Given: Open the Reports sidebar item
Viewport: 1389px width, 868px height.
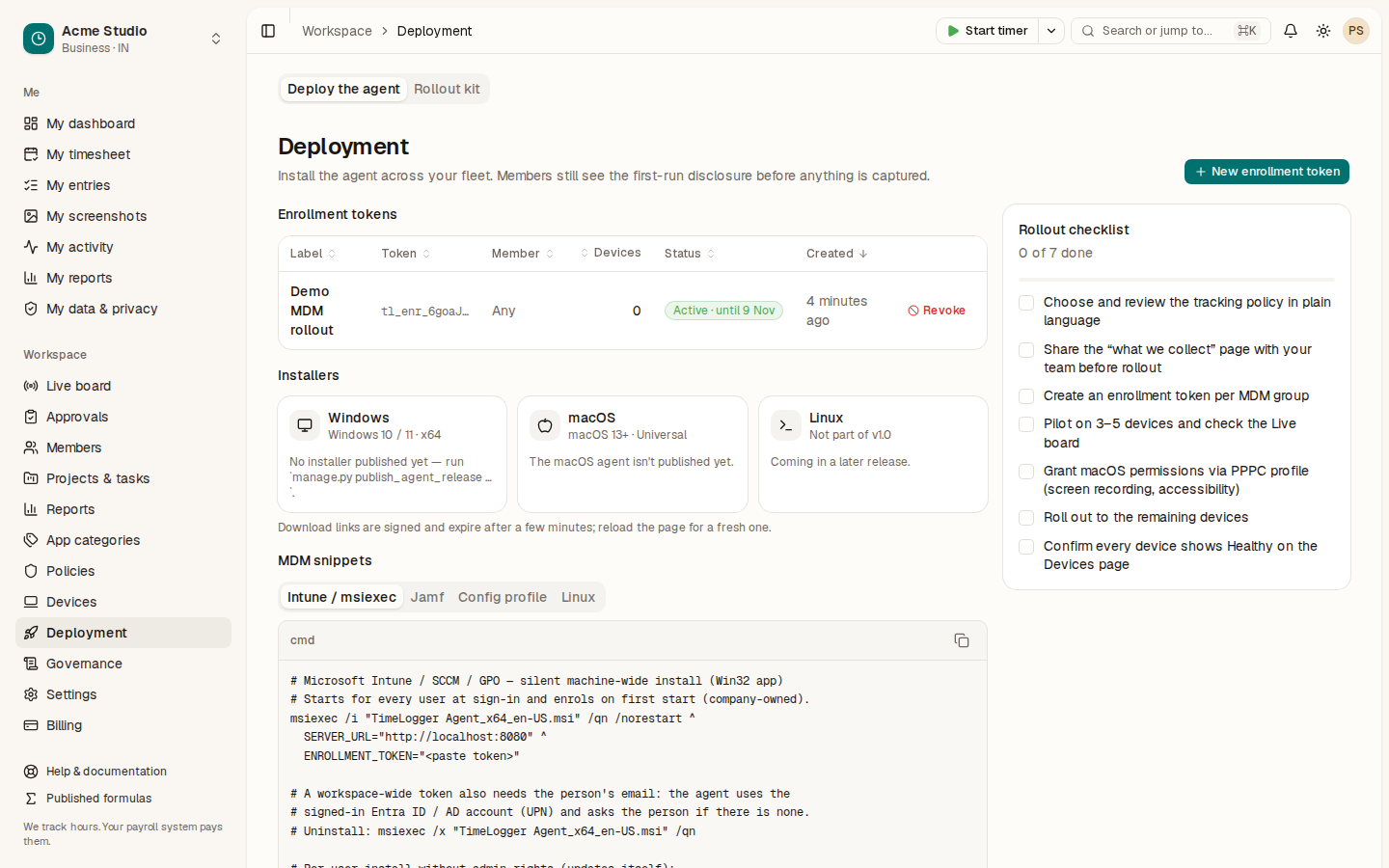Looking at the screenshot, I should 123,509.
